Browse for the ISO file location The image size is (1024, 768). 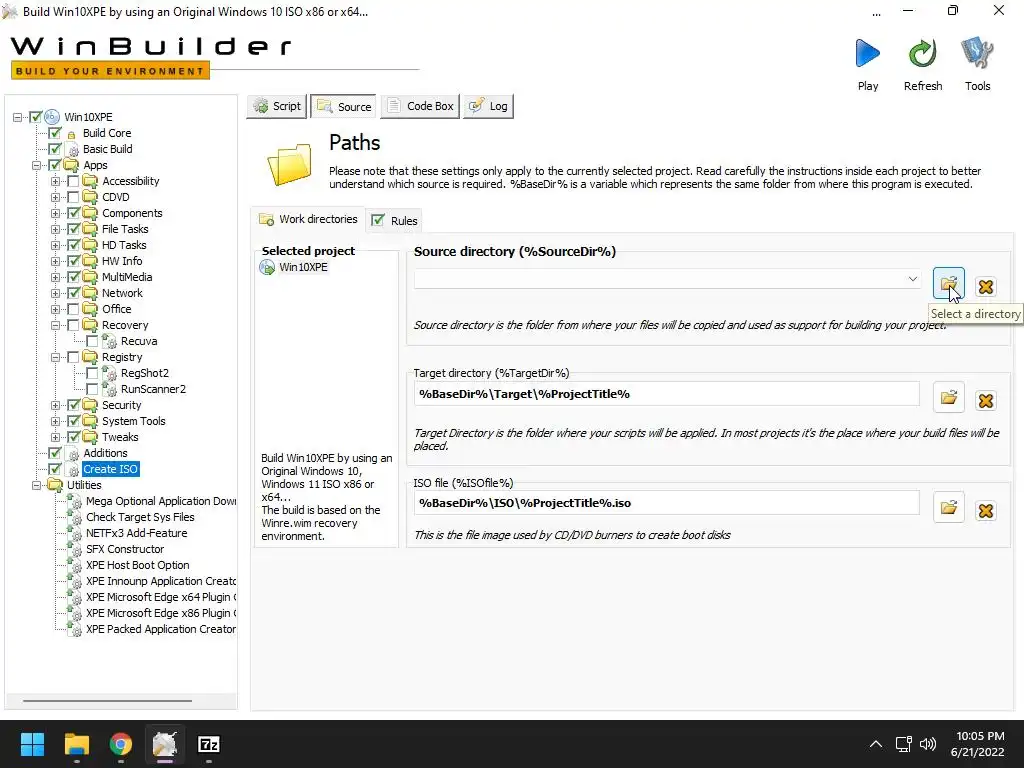948,507
